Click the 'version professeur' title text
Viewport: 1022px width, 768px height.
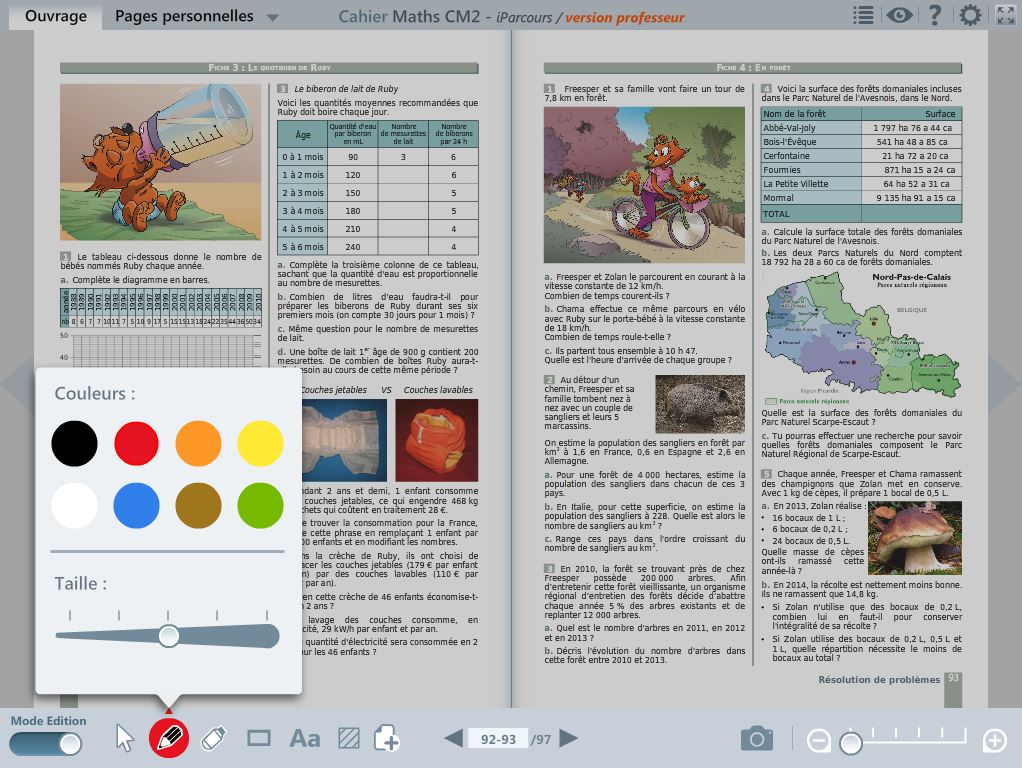pyautogui.click(x=625, y=18)
